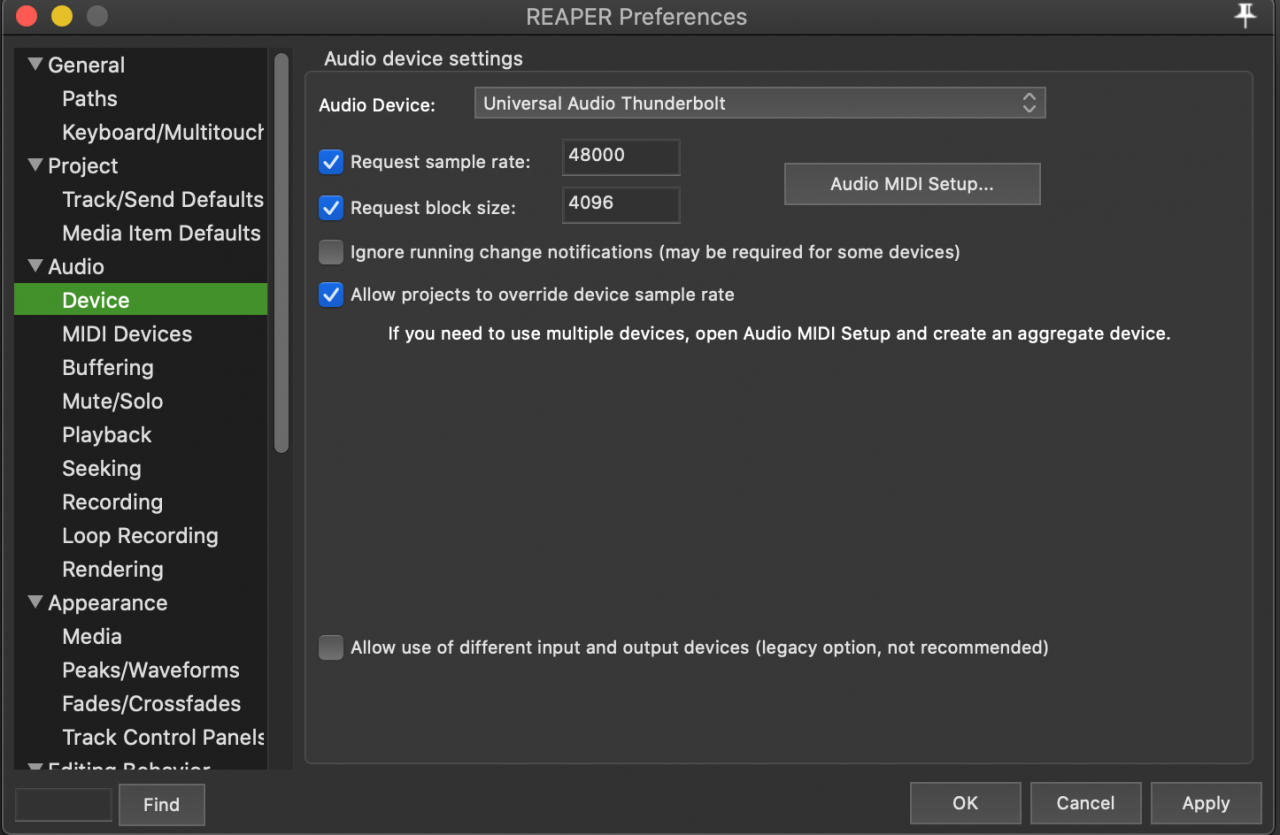The width and height of the screenshot is (1280, 835).
Task: Disable the Request sample rate checkbox
Action: (331, 161)
